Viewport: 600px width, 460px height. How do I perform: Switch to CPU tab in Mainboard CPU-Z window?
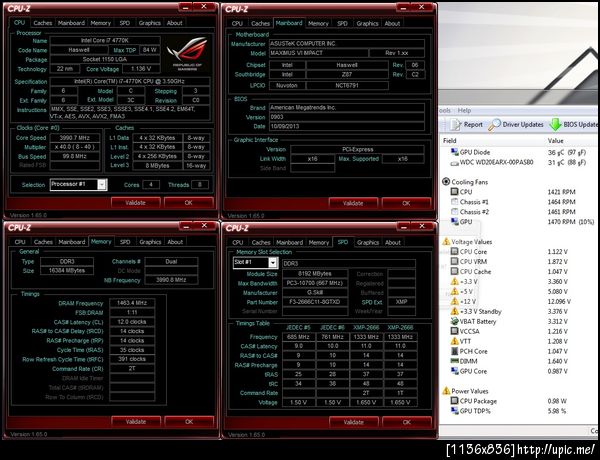pyautogui.click(x=237, y=23)
